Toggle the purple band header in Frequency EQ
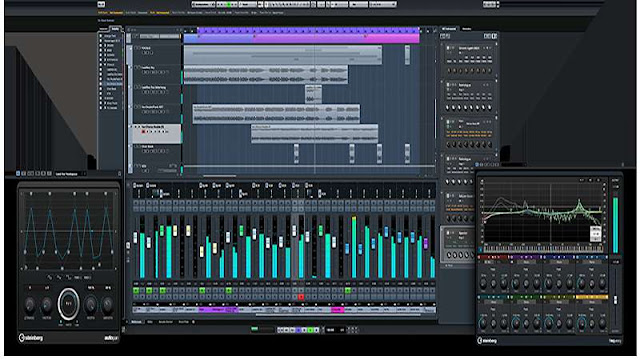The width and height of the screenshot is (640, 360). tap(526, 258)
